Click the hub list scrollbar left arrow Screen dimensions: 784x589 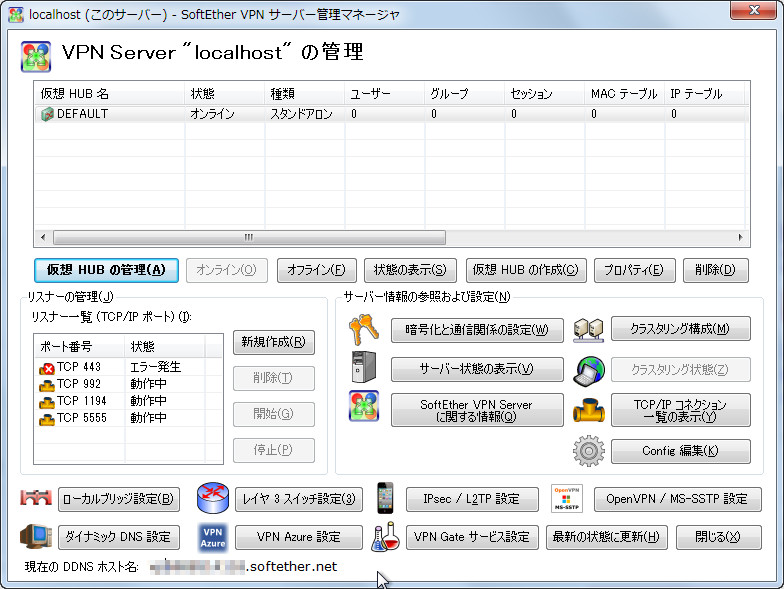43,238
